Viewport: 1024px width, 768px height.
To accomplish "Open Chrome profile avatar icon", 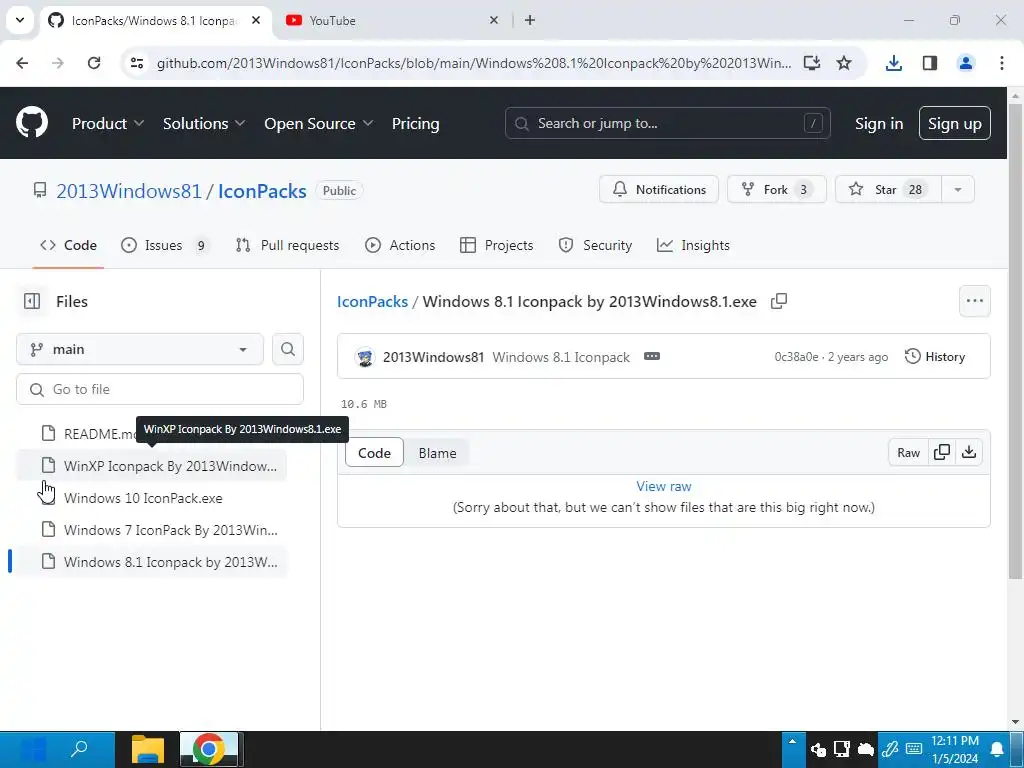I will 966,63.
